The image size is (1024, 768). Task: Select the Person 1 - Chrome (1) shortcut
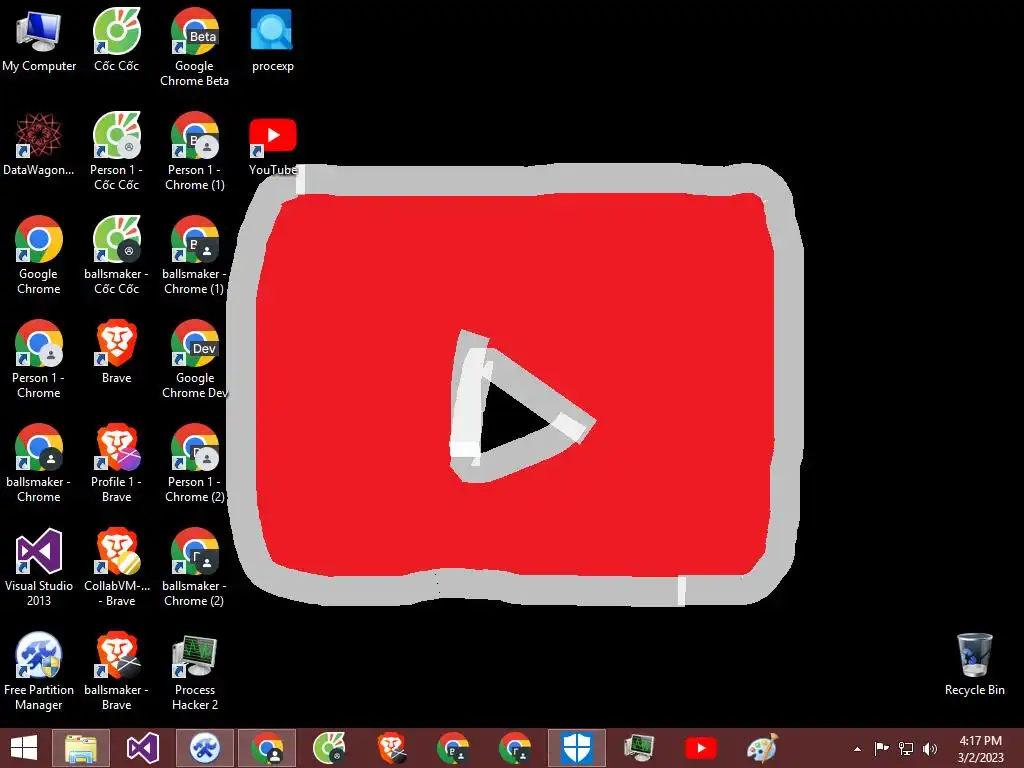coord(194,151)
